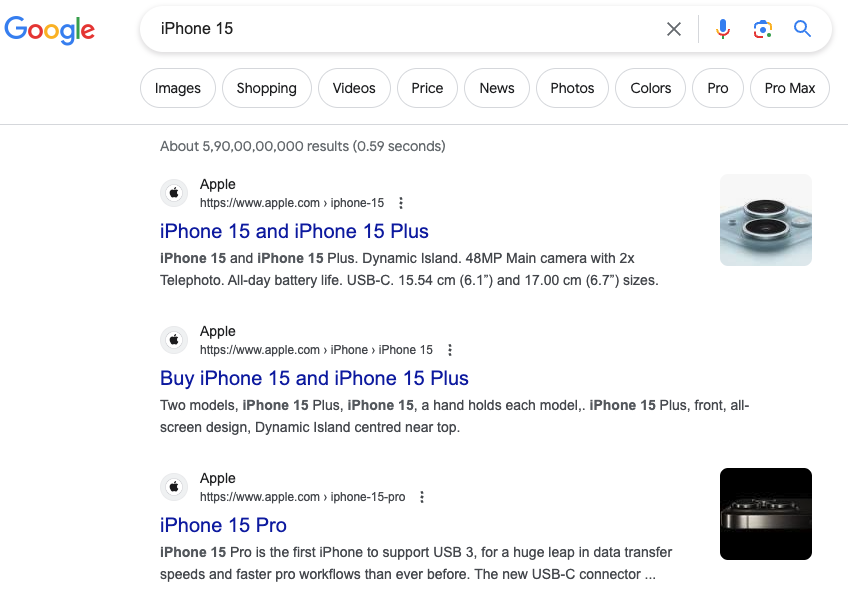The width and height of the screenshot is (848, 593).
Task: Click Apple favicon of iPhone 15 Pro result
Action: click(x=174, y=487)
